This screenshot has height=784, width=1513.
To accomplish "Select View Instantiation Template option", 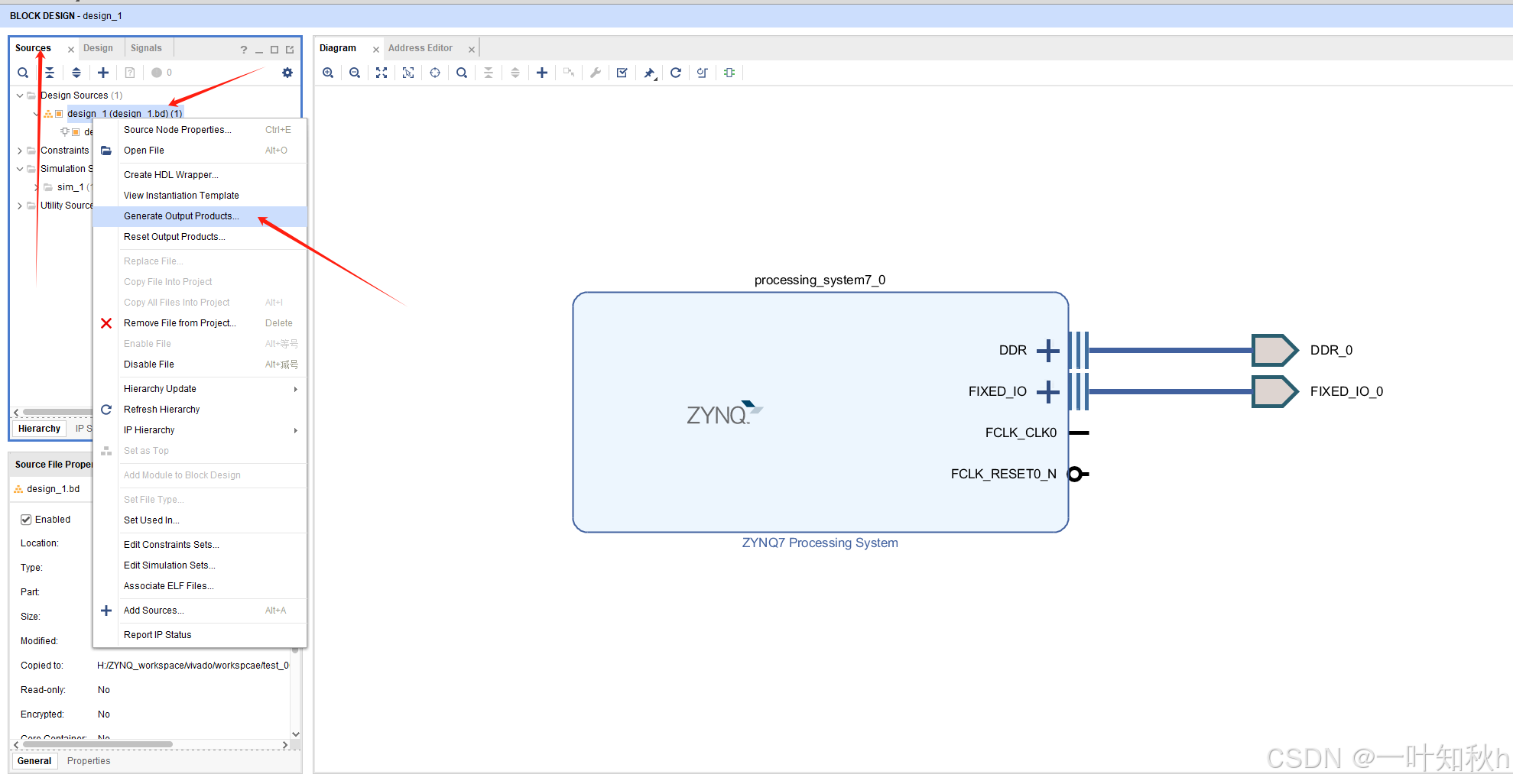I will pos(200,196).
